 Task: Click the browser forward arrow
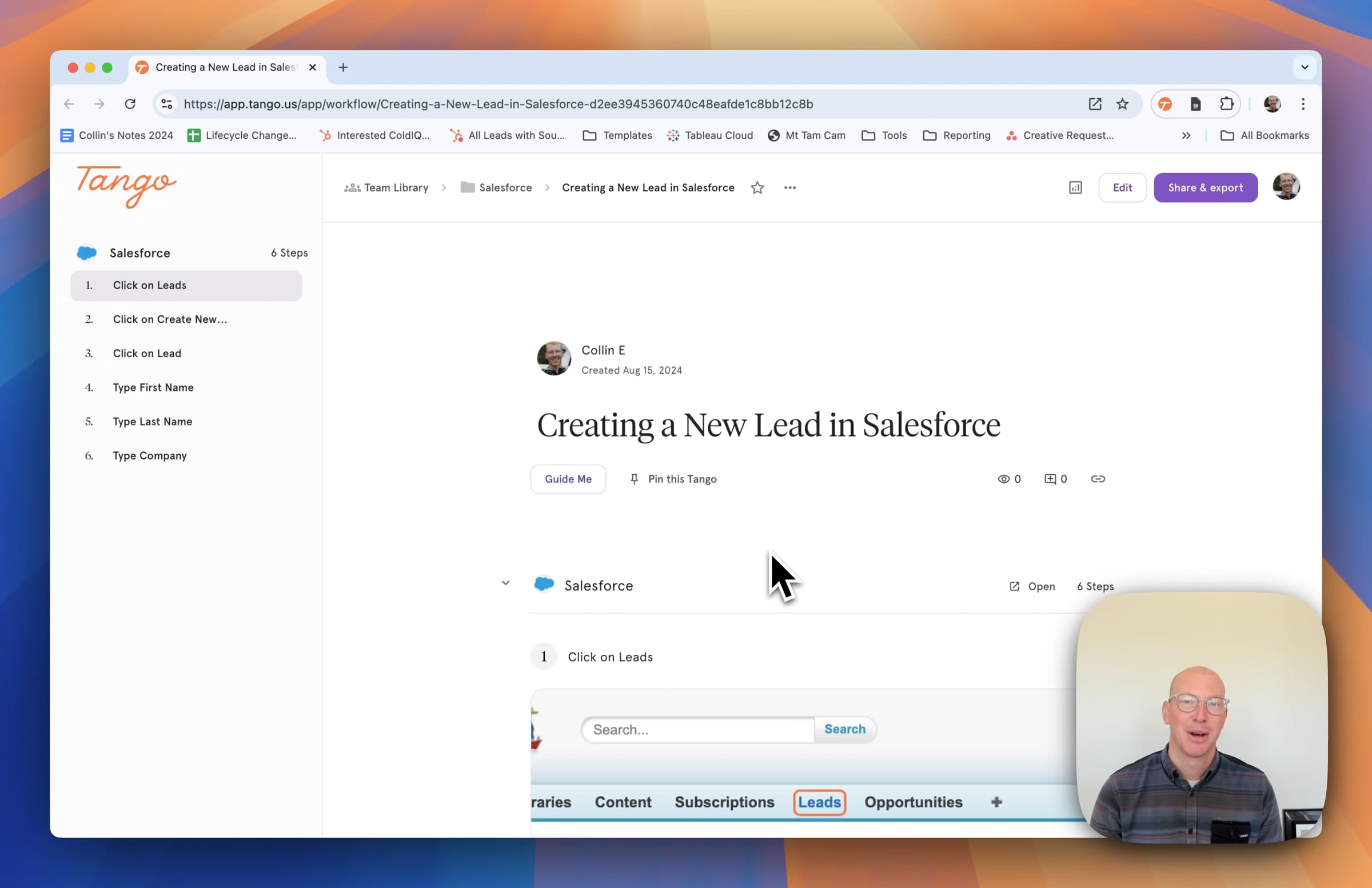click(x=99, y=104)
